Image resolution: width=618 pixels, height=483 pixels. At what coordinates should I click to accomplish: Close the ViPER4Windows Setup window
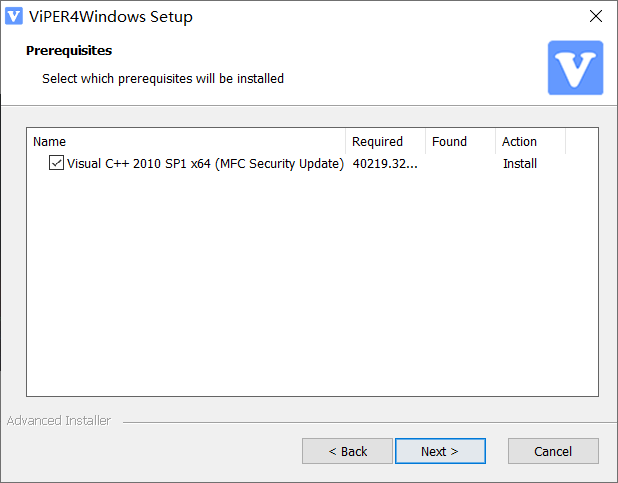click(x=596, y=16)
